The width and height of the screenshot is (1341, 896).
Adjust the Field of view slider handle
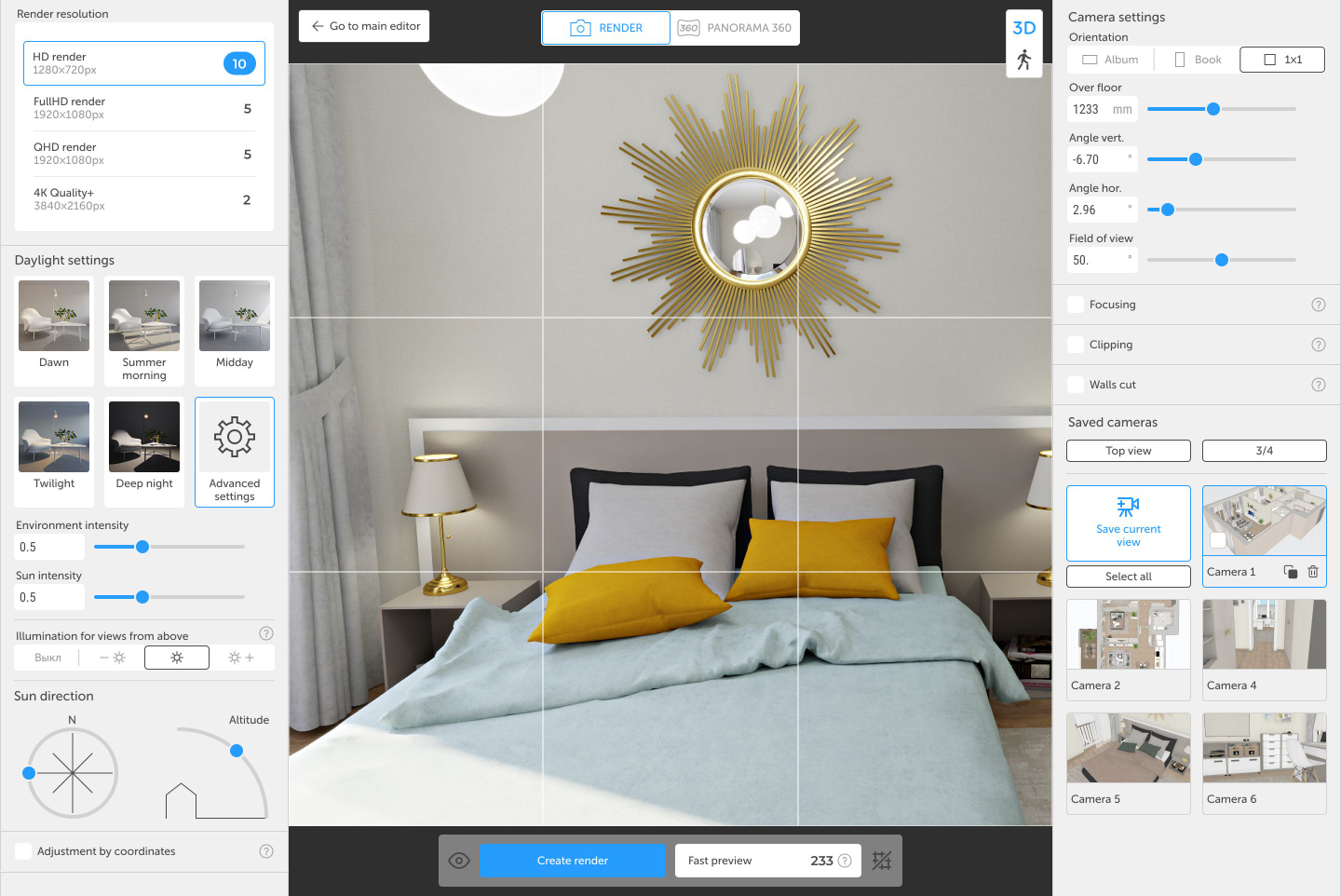pos(1221,260)
